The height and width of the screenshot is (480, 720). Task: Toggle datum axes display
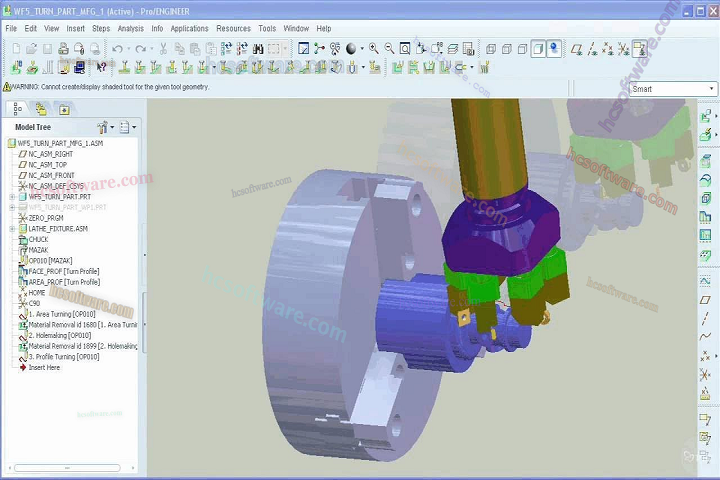pos(592,49)
